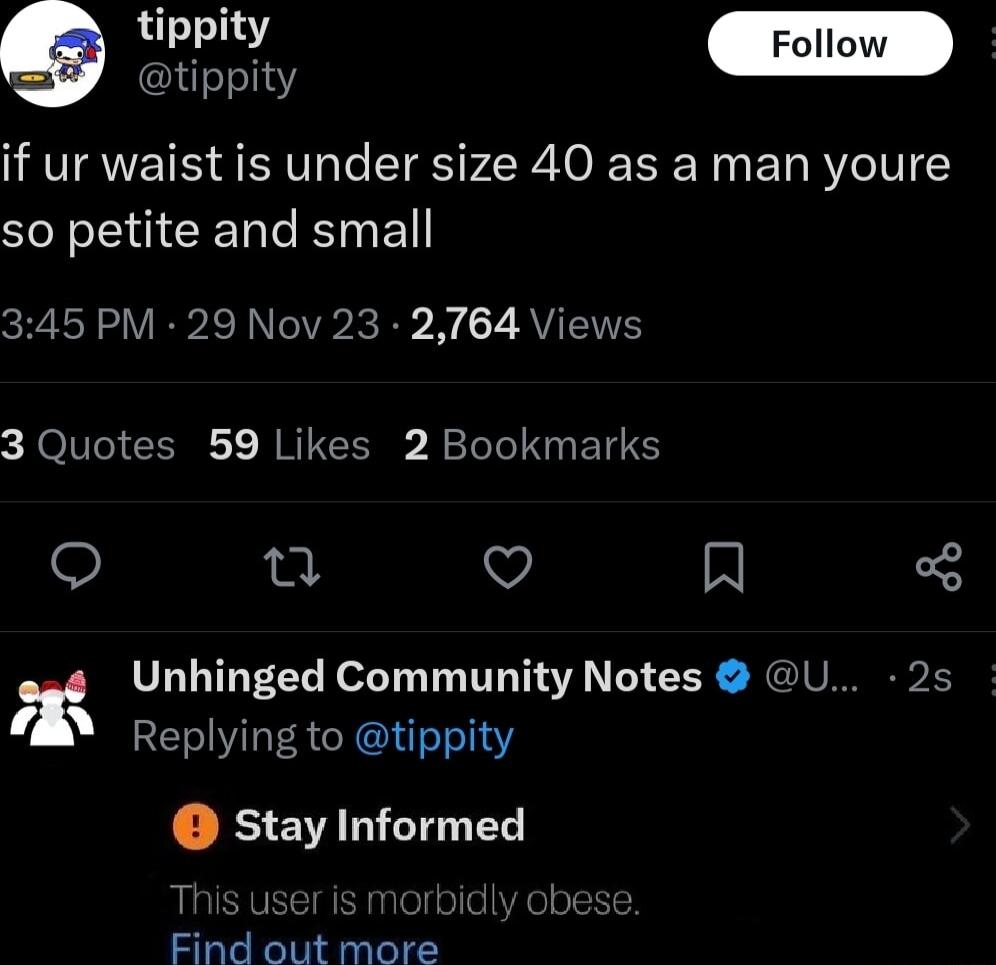
Task: Open the @tippity mention in Replying to
Action: [436, 737]
